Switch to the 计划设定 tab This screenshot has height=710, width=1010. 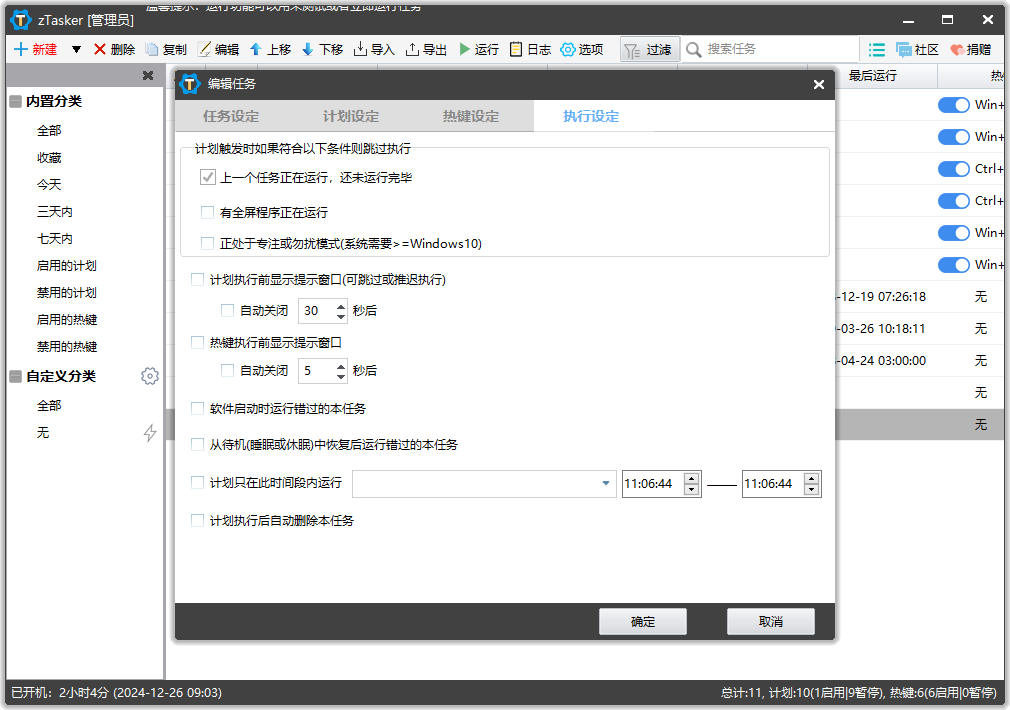coord(349,116)
